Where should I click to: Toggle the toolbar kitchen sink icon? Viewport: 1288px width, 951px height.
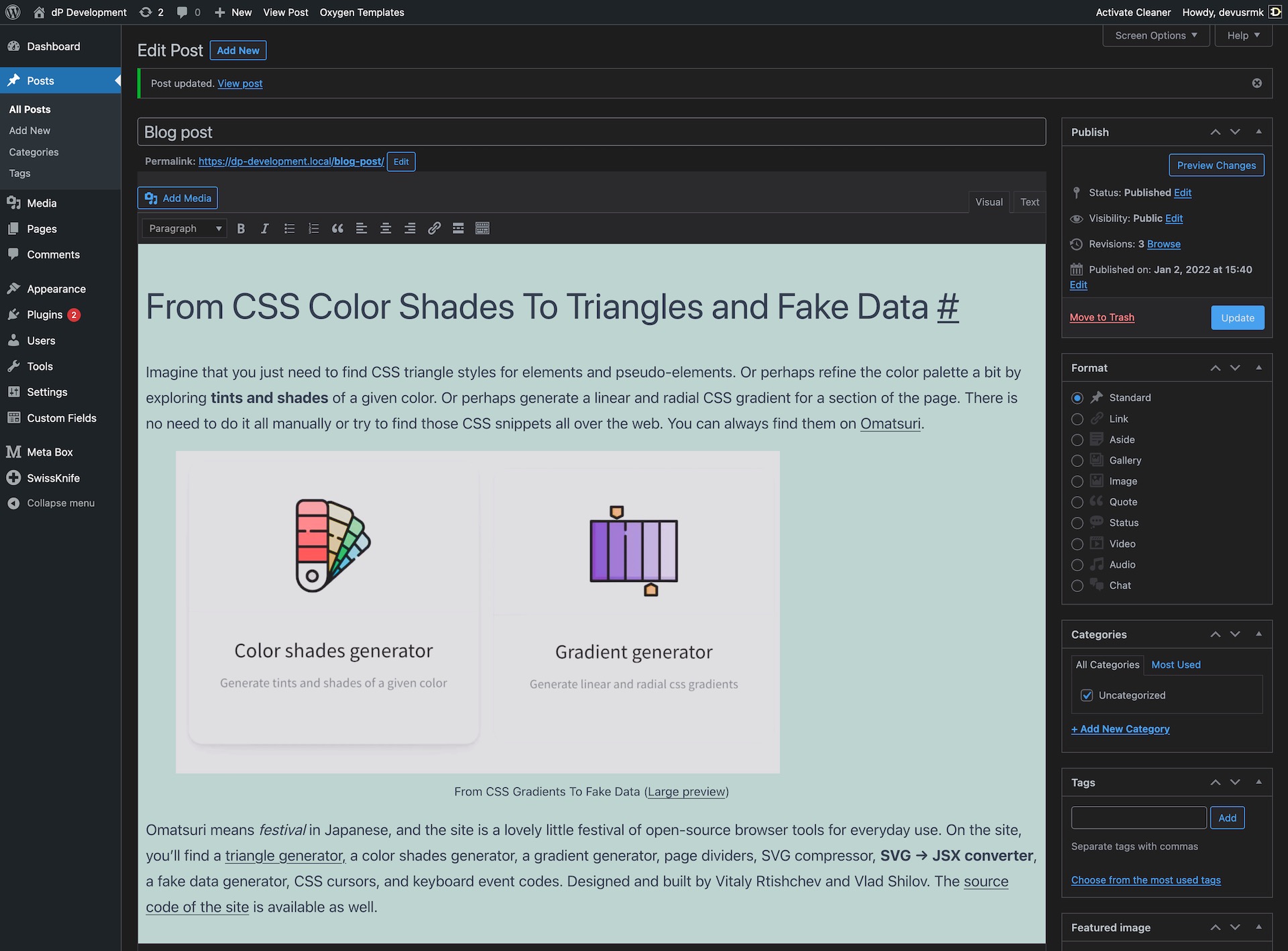point(482,229)
